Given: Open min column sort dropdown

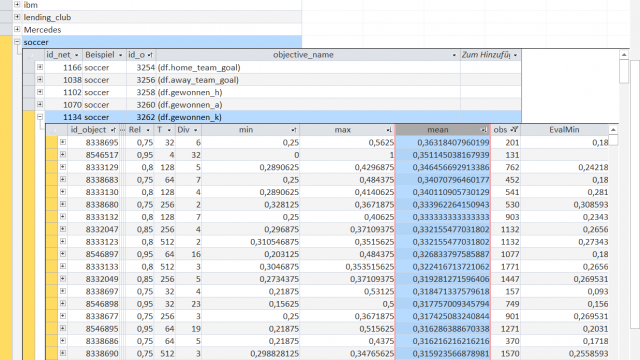Looking at the screenshot, I should click(294, 130).
